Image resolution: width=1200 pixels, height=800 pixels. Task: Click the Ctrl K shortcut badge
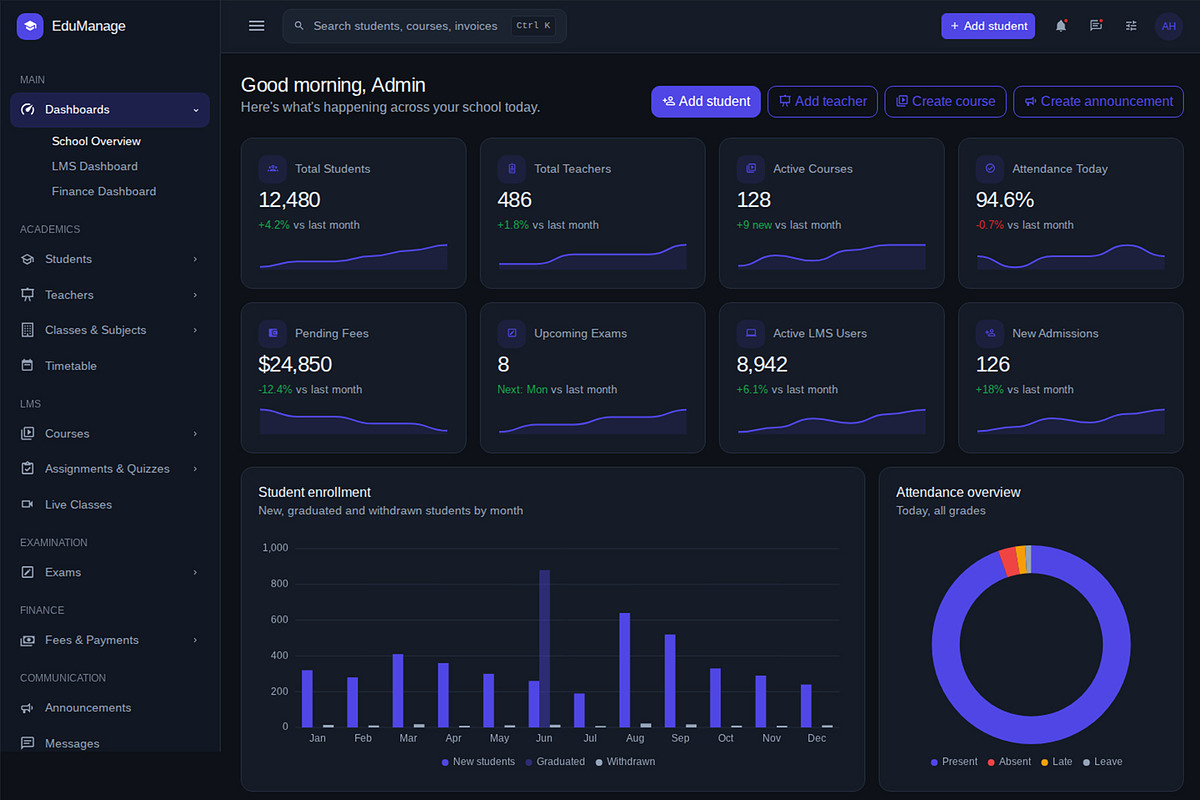click(x=533, y=26)
